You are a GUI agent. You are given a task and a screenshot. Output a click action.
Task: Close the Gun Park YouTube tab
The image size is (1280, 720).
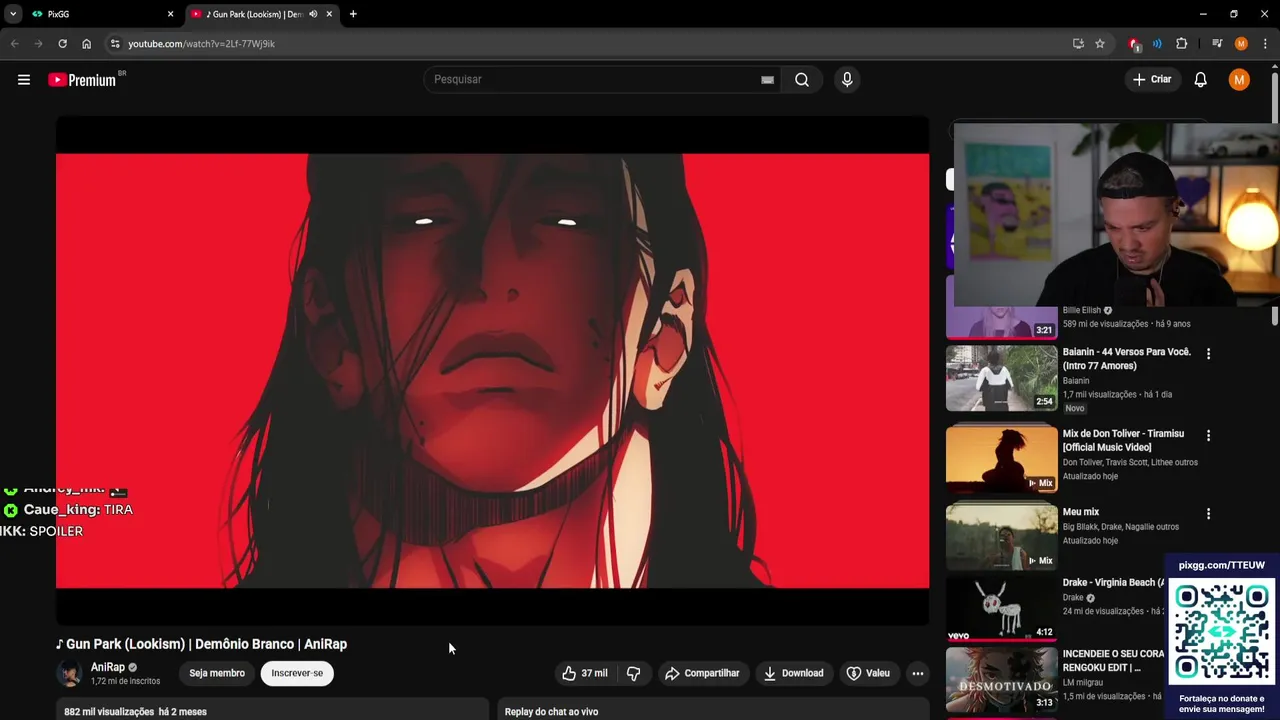[329, 14]
